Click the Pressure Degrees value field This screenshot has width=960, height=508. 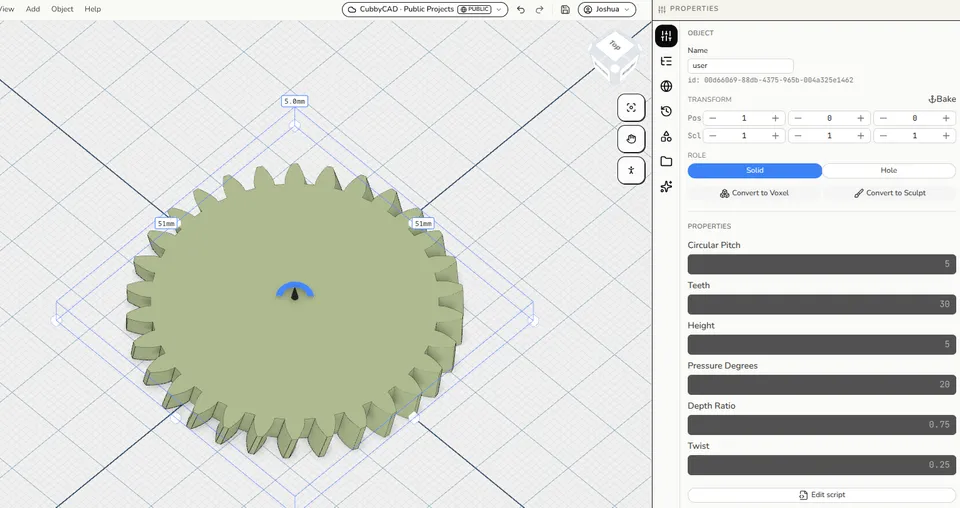tap(822, 384)
